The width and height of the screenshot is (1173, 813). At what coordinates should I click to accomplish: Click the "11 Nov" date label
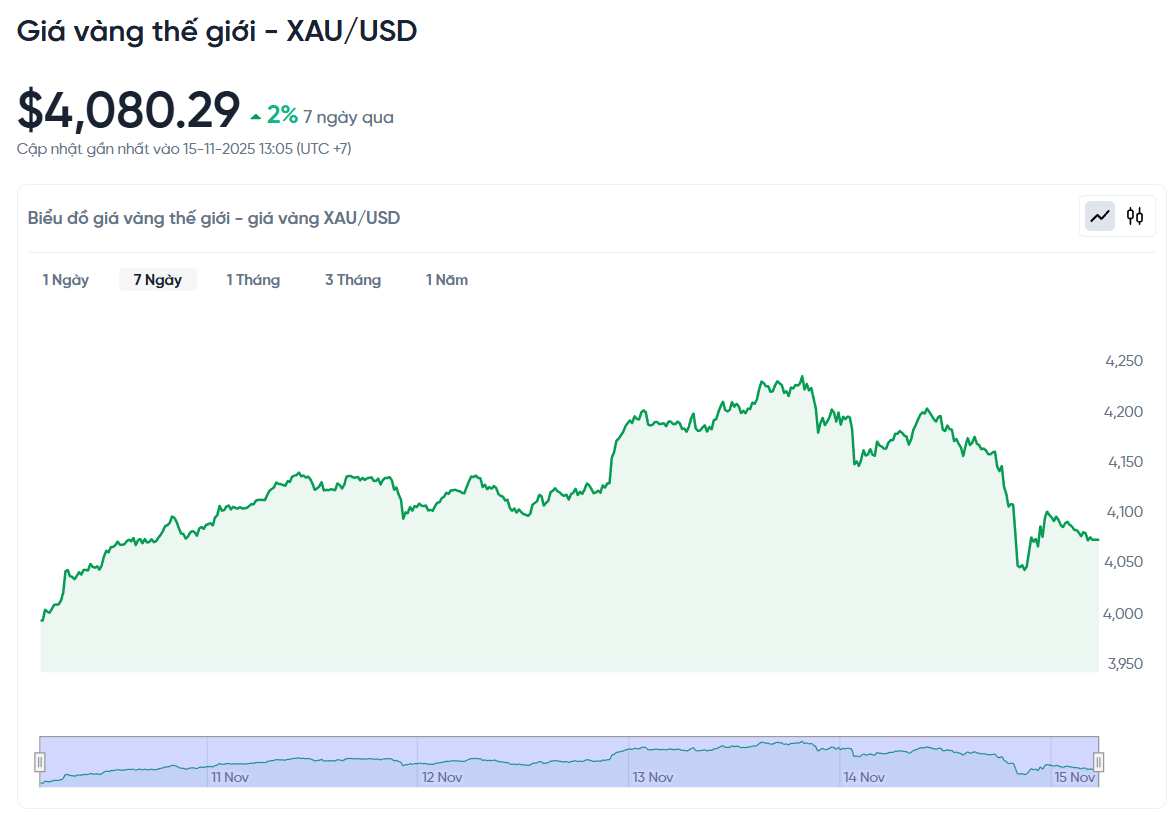(231, 776)
